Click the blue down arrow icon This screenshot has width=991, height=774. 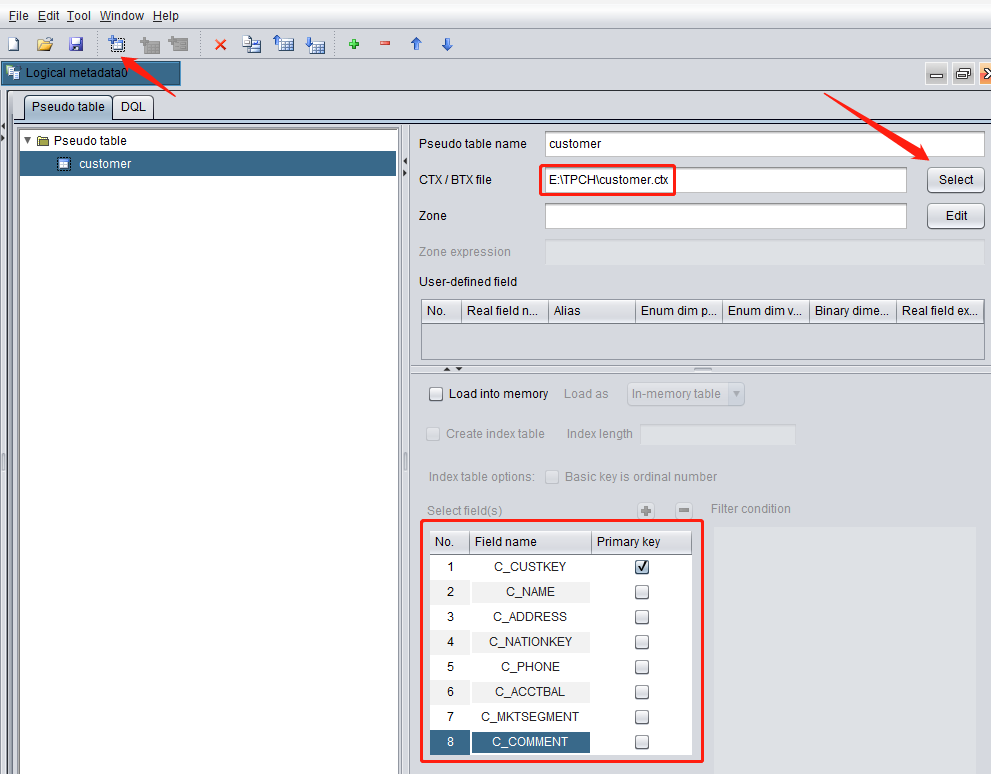447,44
